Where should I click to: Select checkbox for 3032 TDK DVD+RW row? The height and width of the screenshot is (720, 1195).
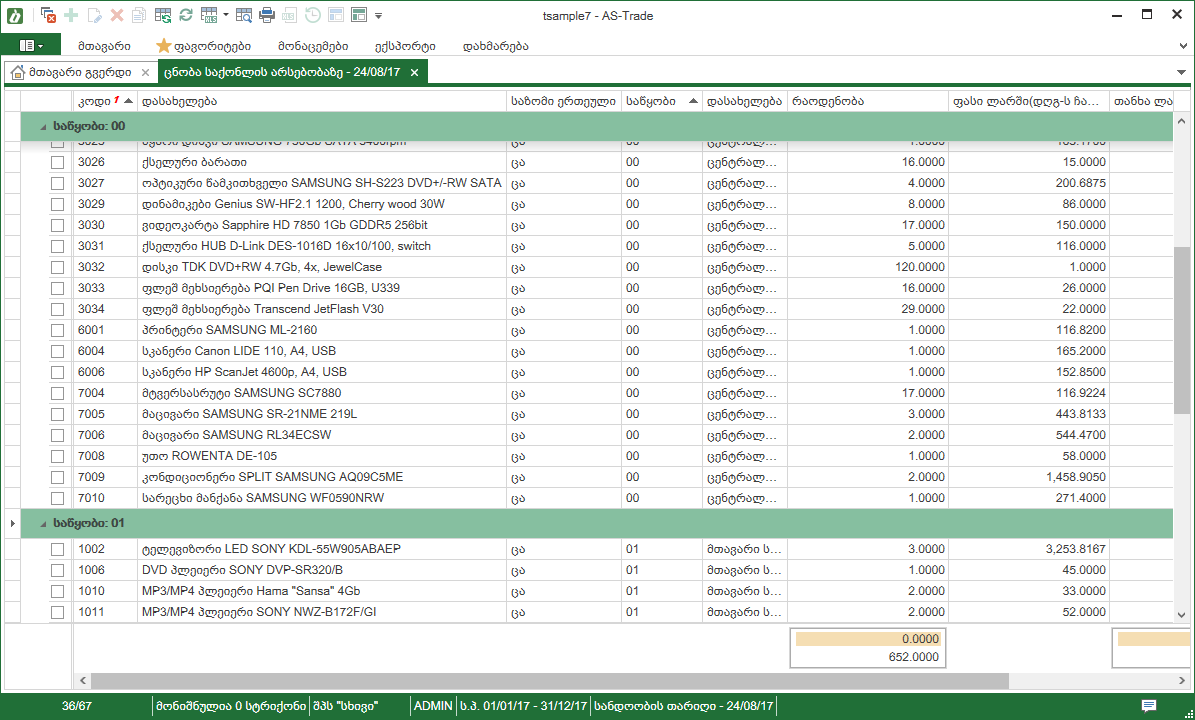57,267
